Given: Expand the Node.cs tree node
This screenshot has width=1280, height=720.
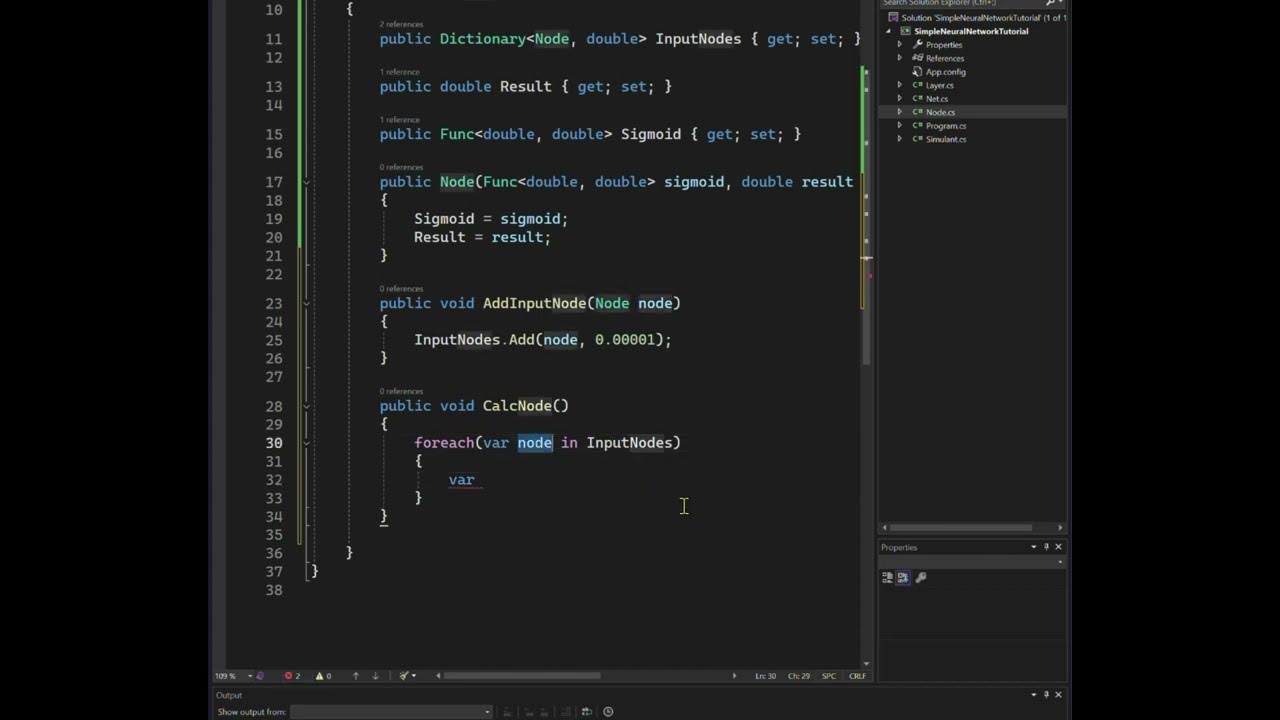Looking at the screenshot, I should point(900,112).
